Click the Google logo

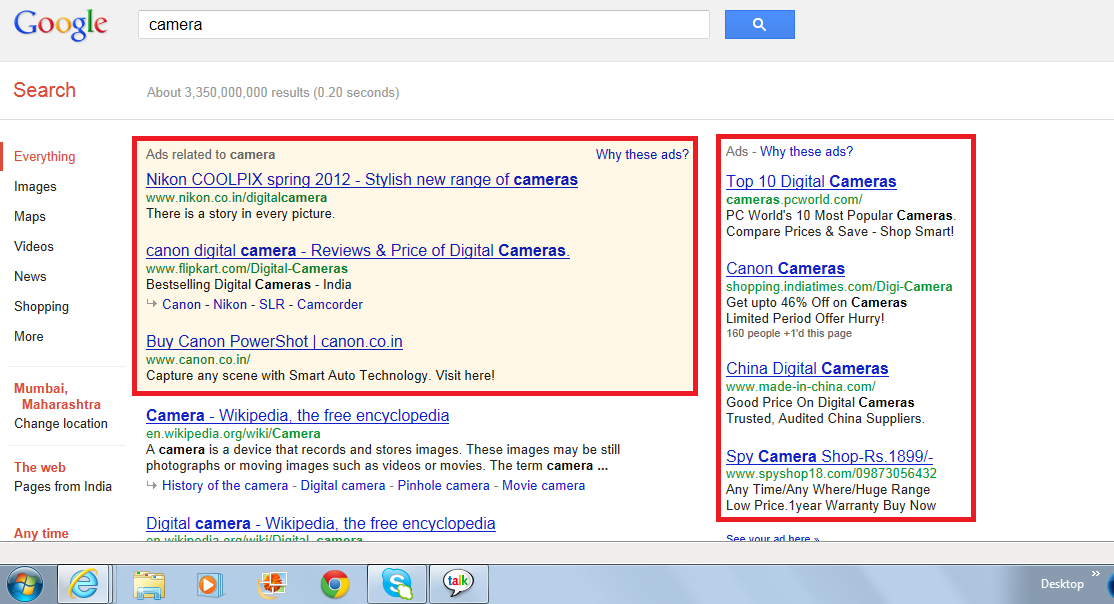[60, 25]
